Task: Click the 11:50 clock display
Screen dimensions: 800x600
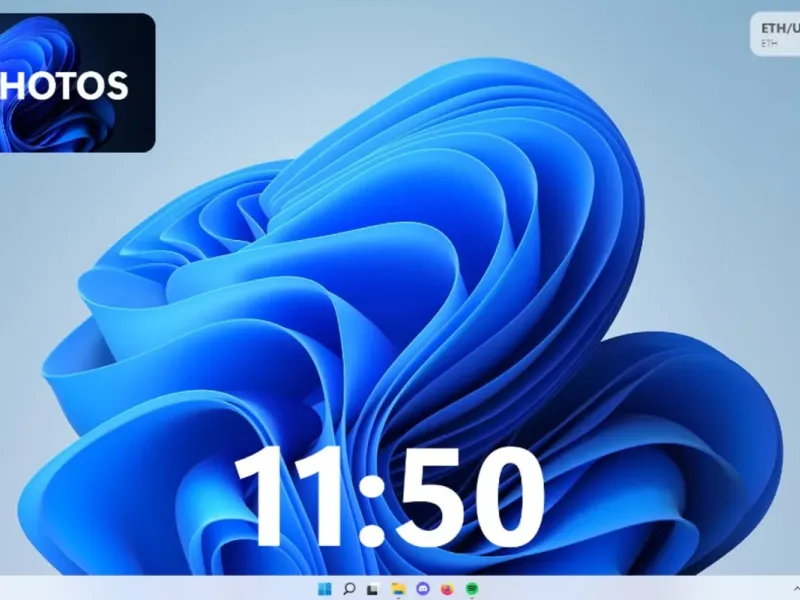Action: click(389, 497)
